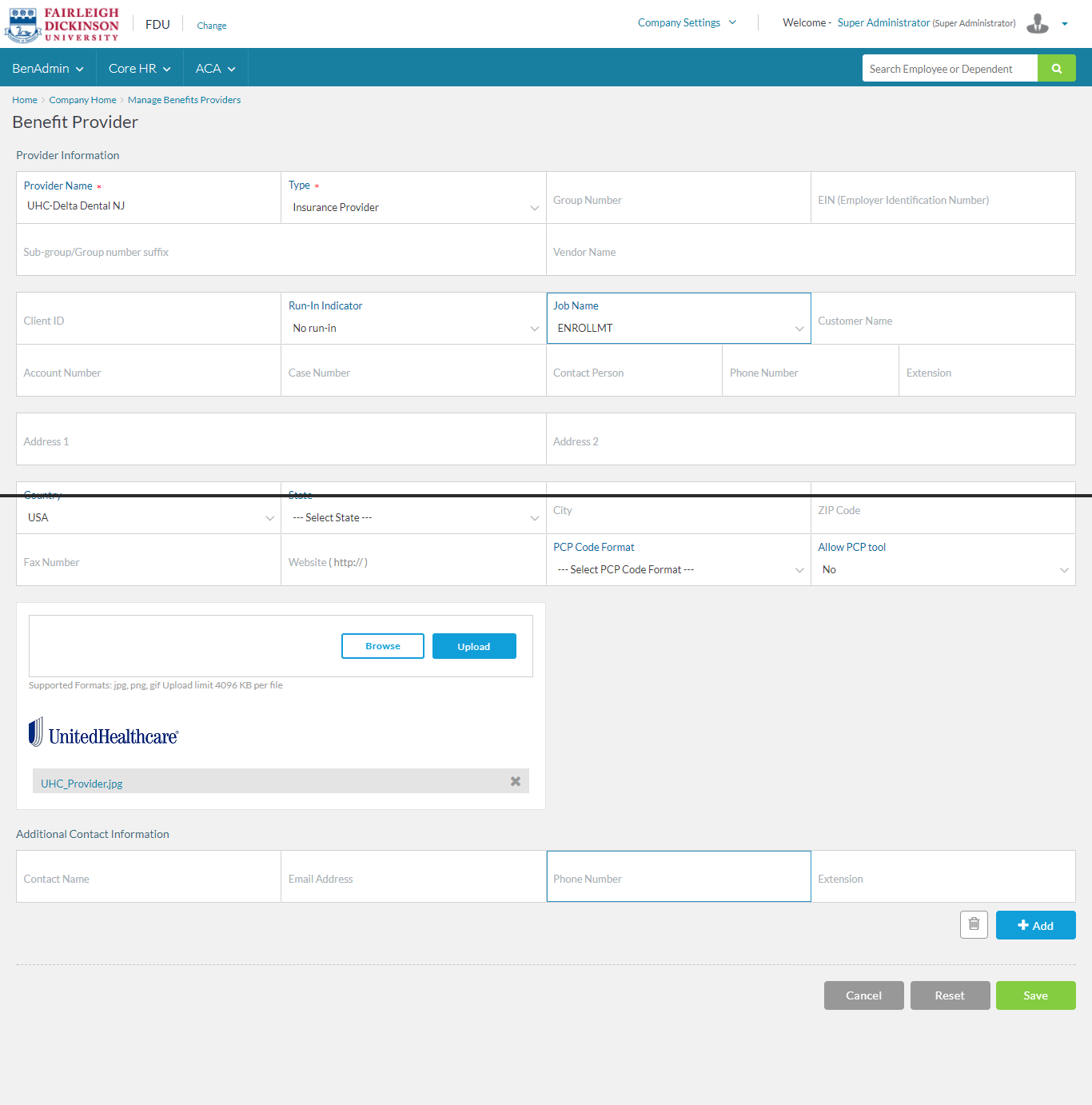Open the Type dropdown for provider
1092x1105 pixels.
[413, 207]
